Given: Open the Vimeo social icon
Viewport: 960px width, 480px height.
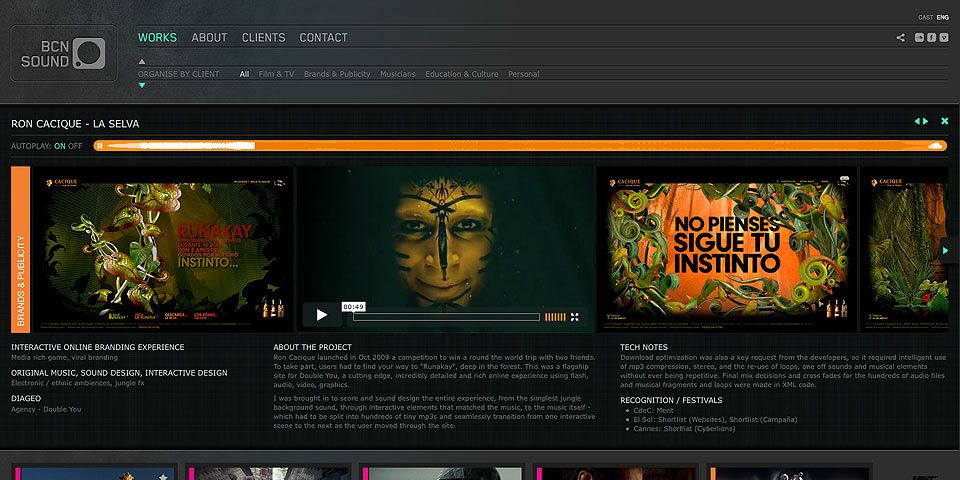Looking at the screenshot, I should tap(943, 37).
